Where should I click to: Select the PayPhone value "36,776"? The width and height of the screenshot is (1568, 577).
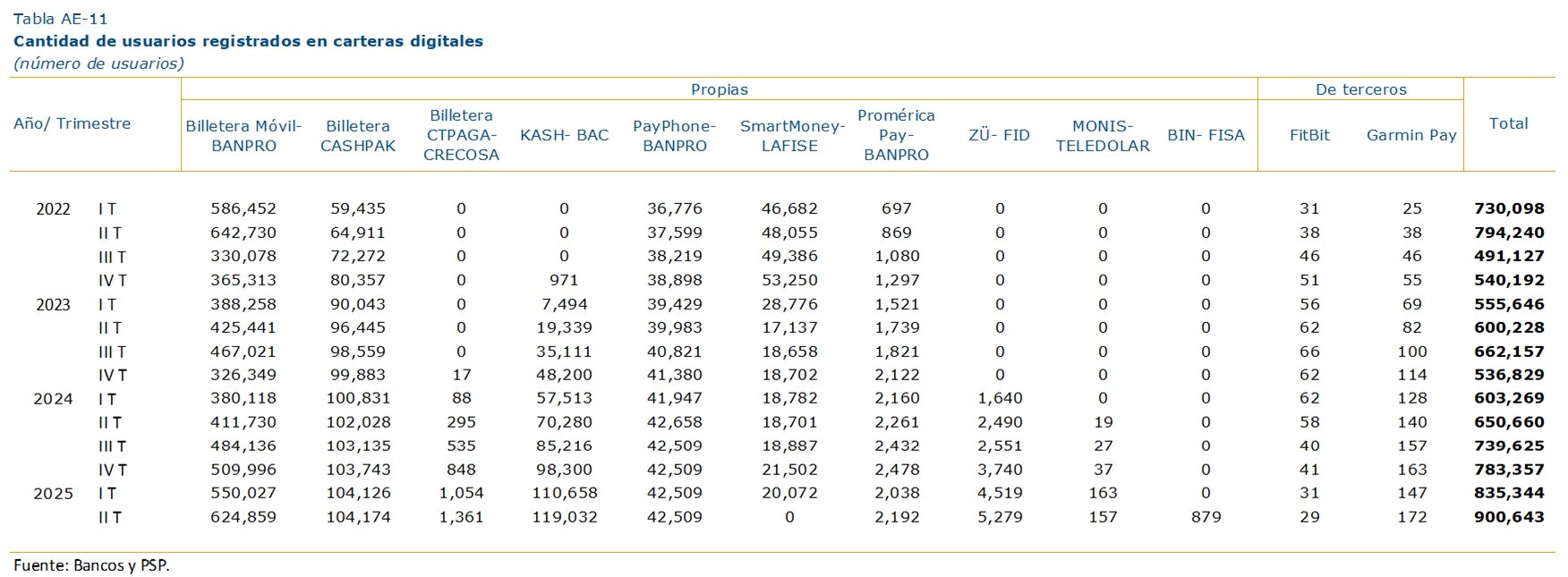click(x=675, y=208)
